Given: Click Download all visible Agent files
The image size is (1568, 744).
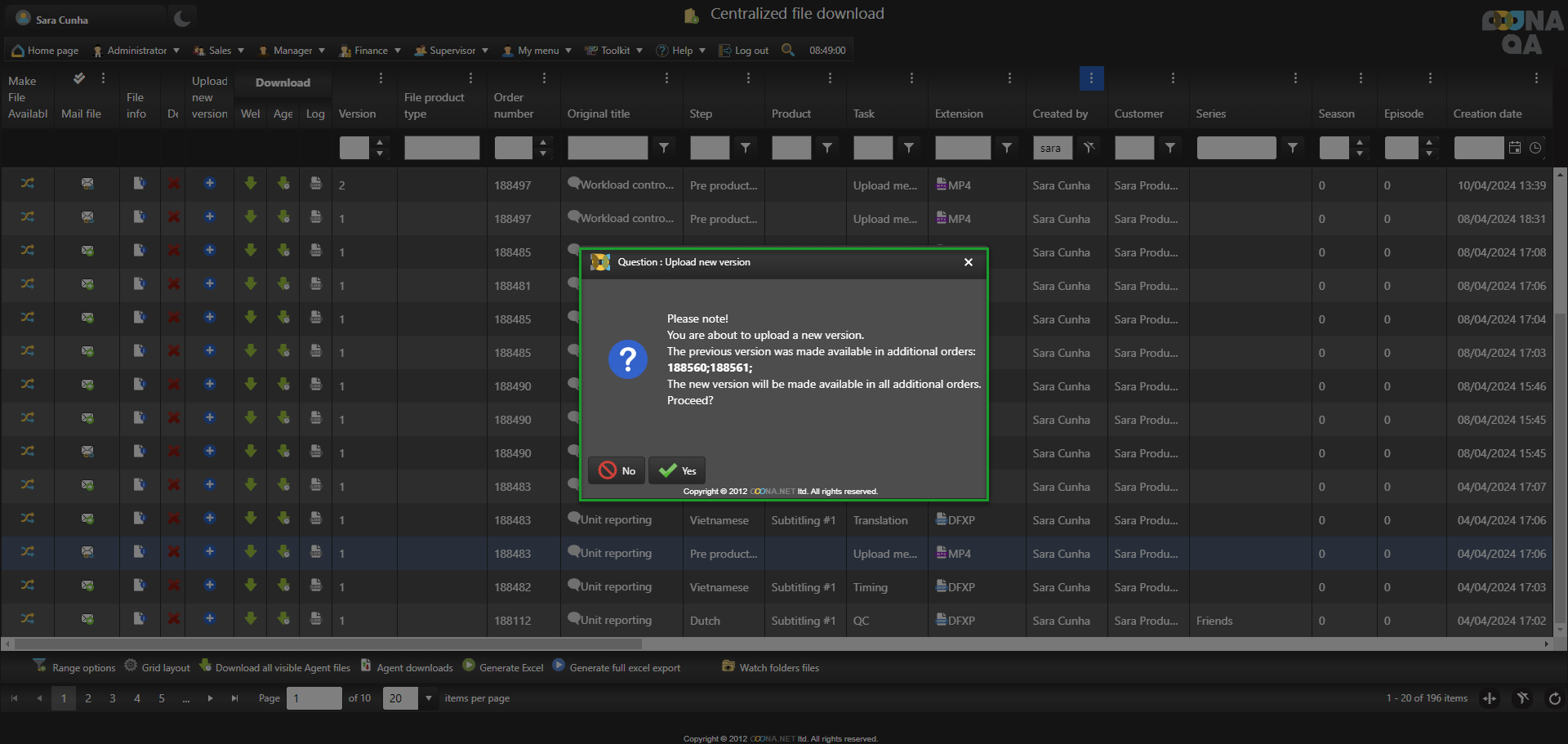Looking at the screenshot, I should [275, 667].
